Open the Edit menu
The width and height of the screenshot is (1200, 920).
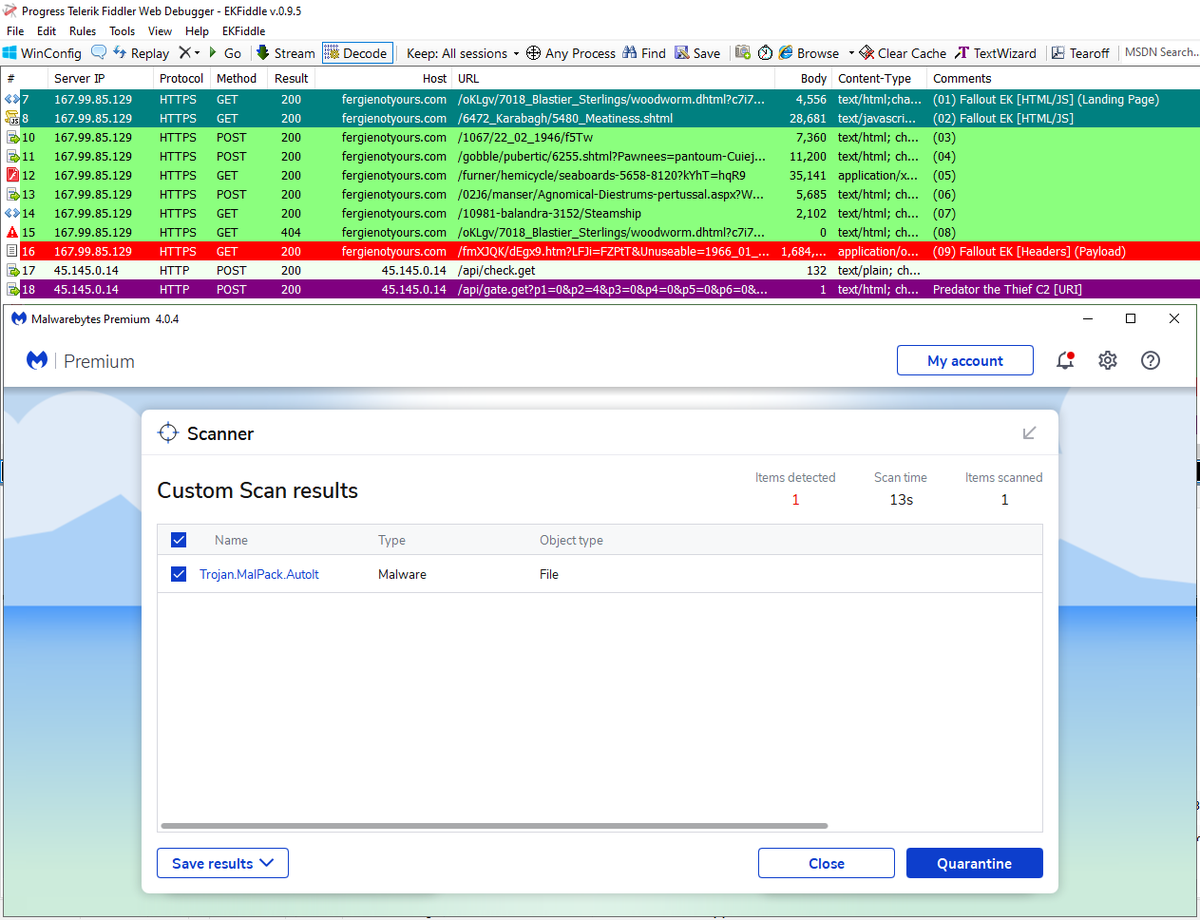[46, 31]
